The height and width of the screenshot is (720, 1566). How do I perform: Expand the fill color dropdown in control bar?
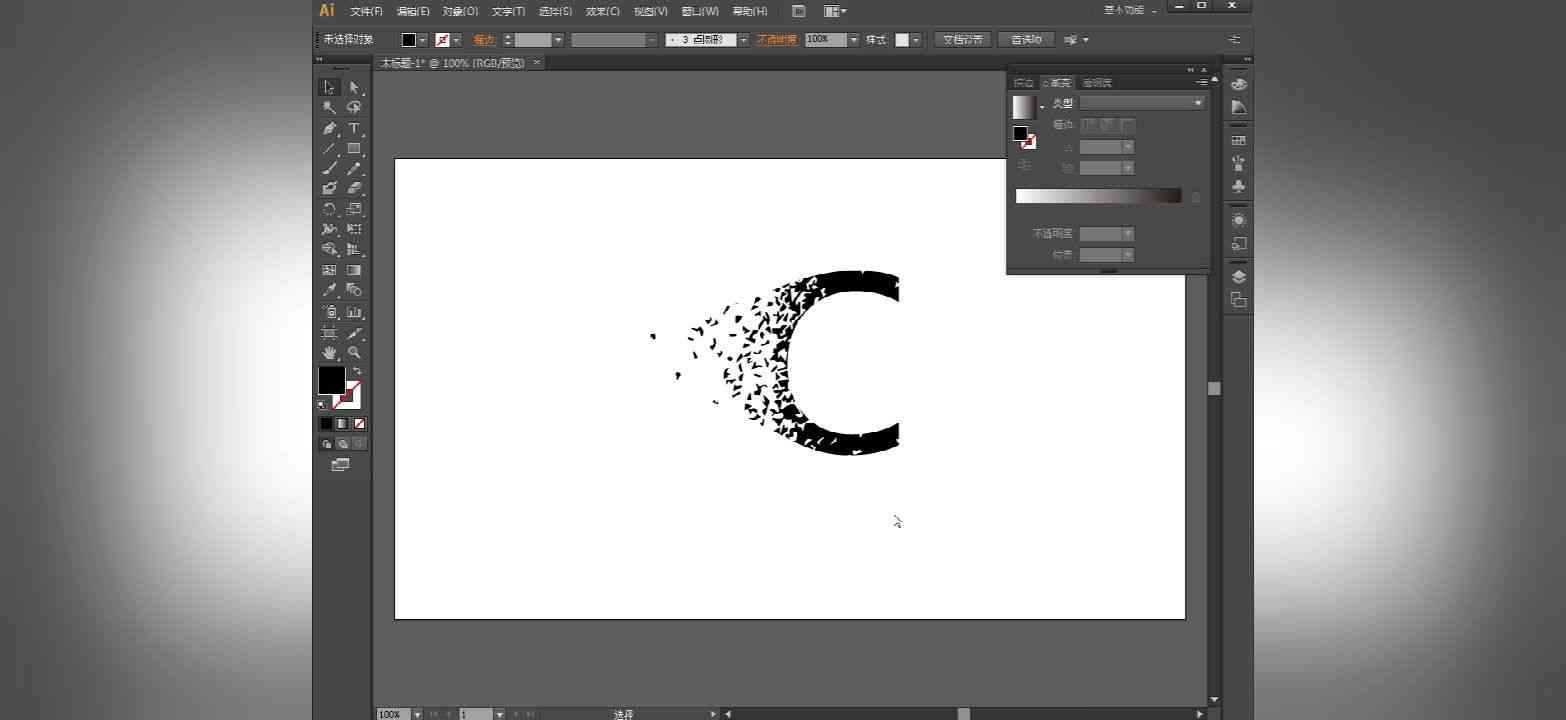423,40
